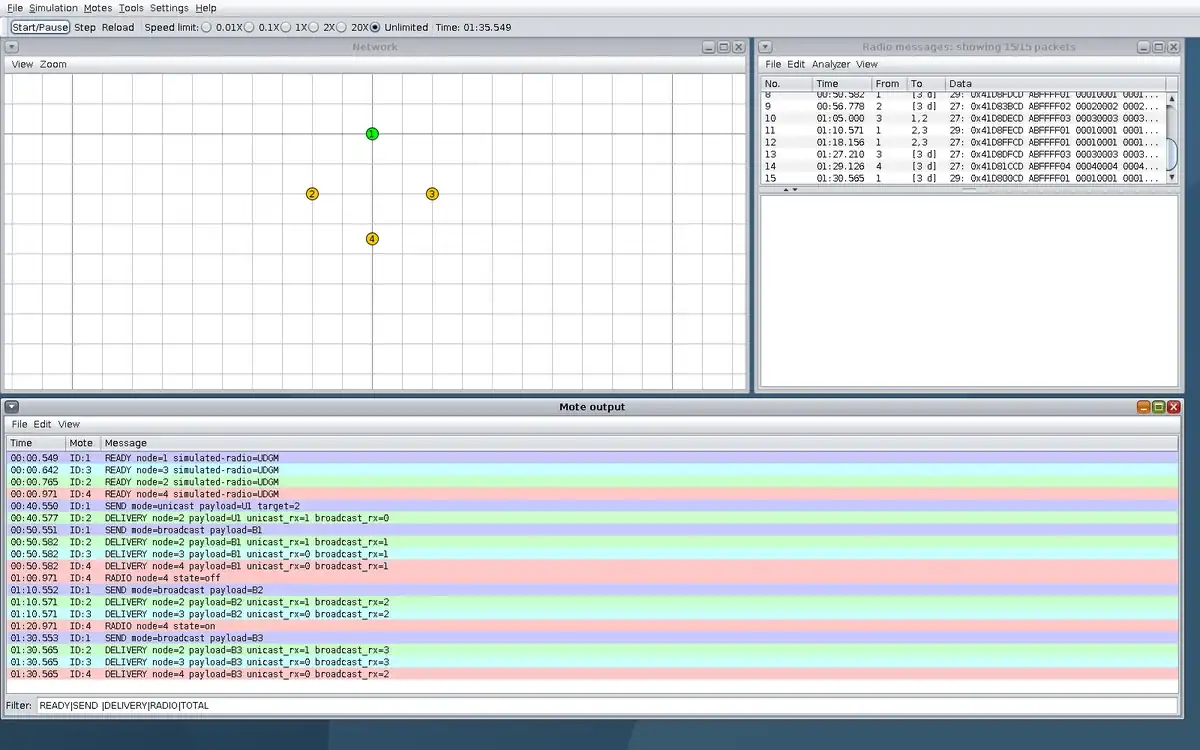Click Radio messages scrollbar up arrow

coord(1172,99)
